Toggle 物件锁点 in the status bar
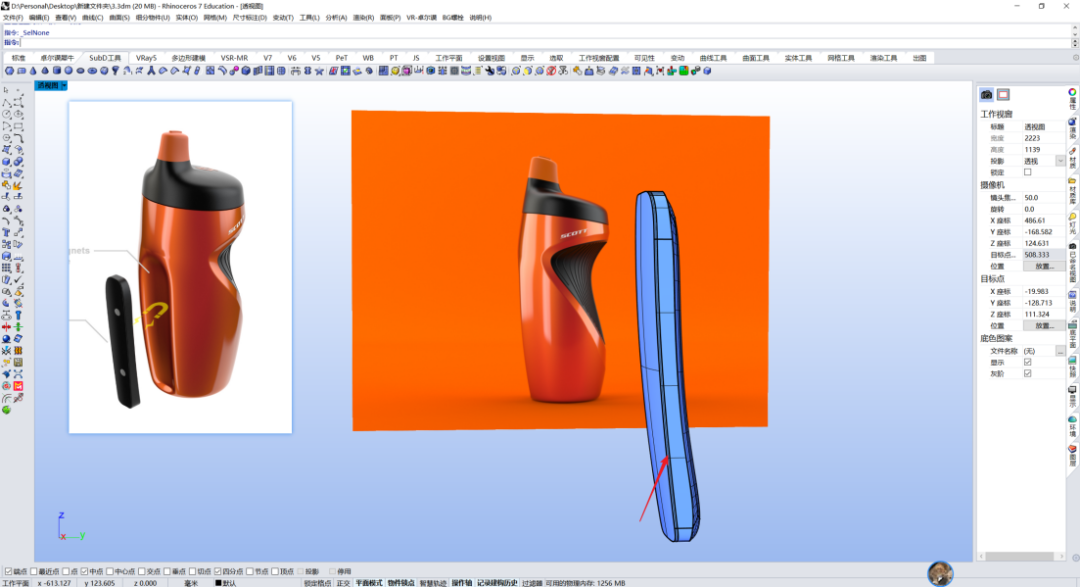 [400, 583]
